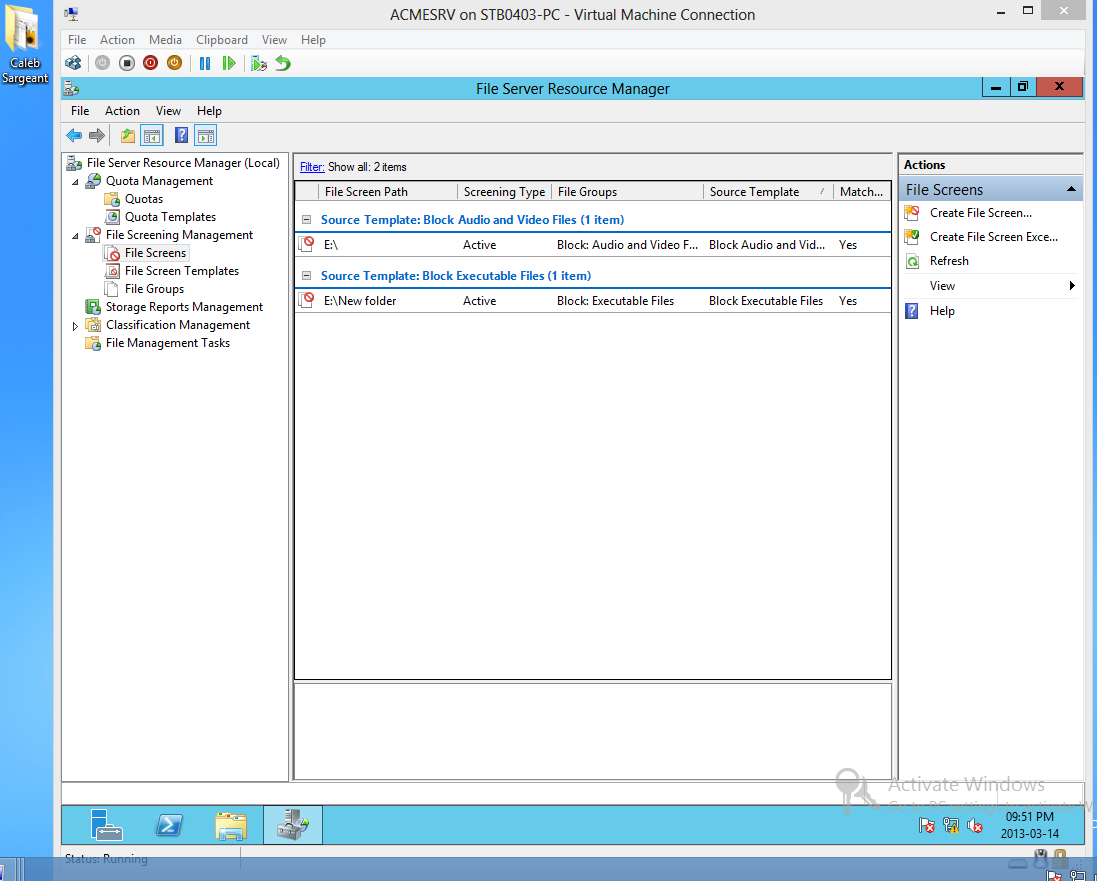Open the Clipboard menu

(x=222, y=40)
